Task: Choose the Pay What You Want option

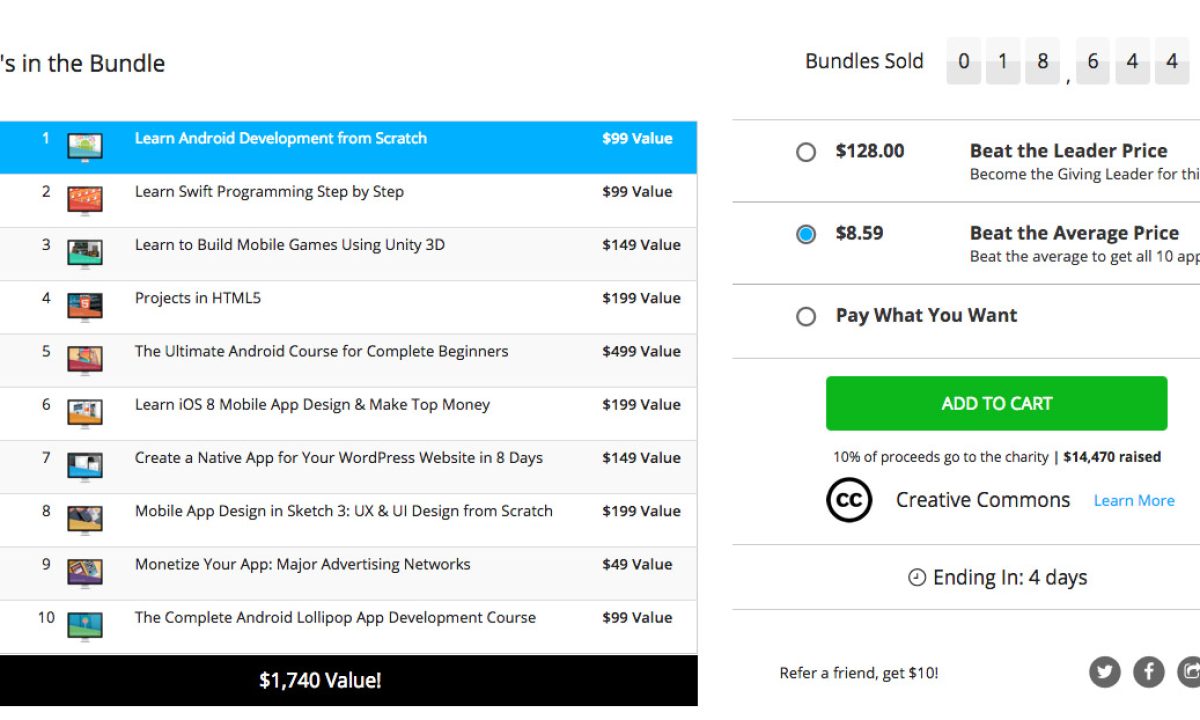Action: coord(806,316)
